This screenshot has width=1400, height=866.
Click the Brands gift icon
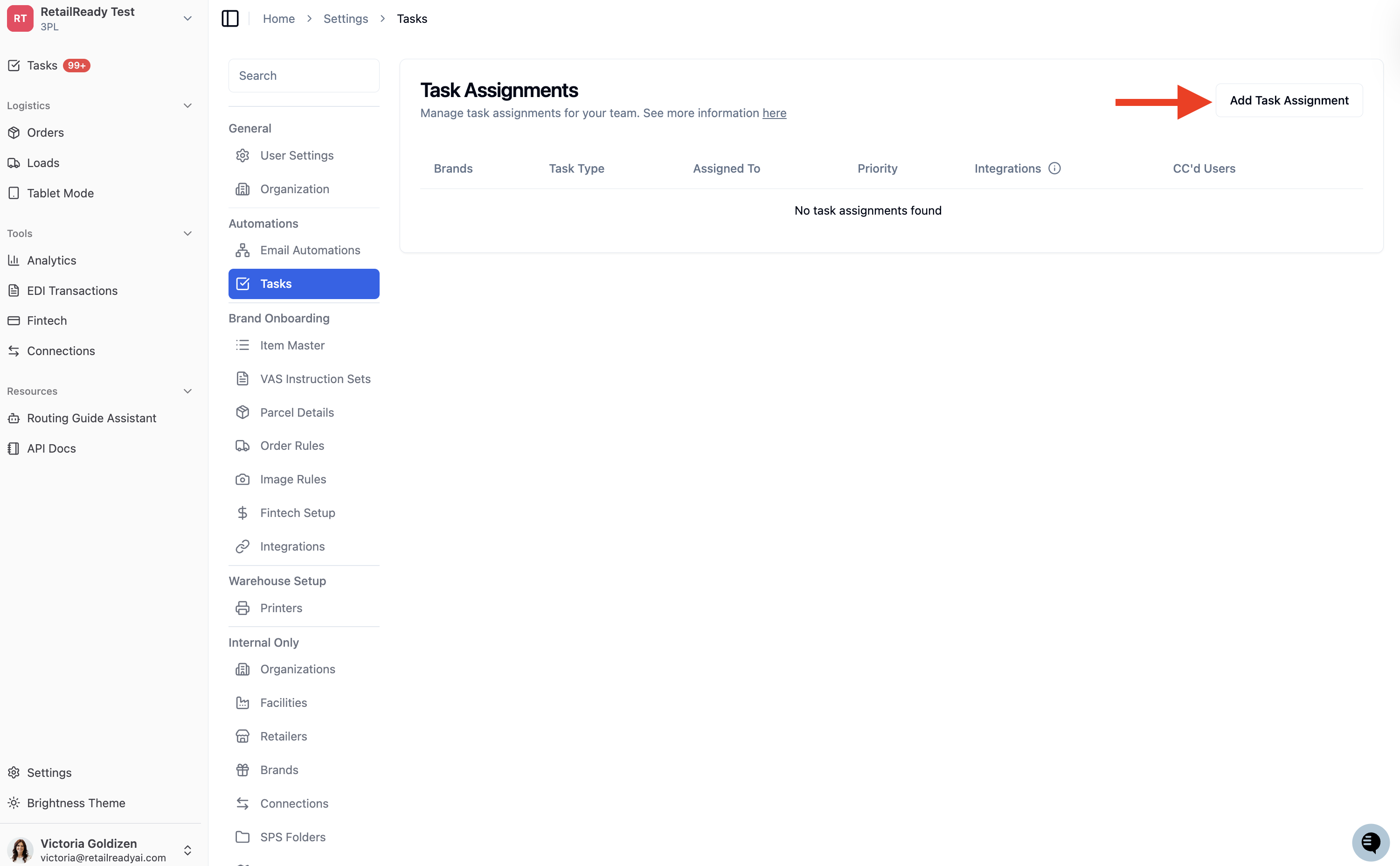pyautogui.click(x=243, y=770)
